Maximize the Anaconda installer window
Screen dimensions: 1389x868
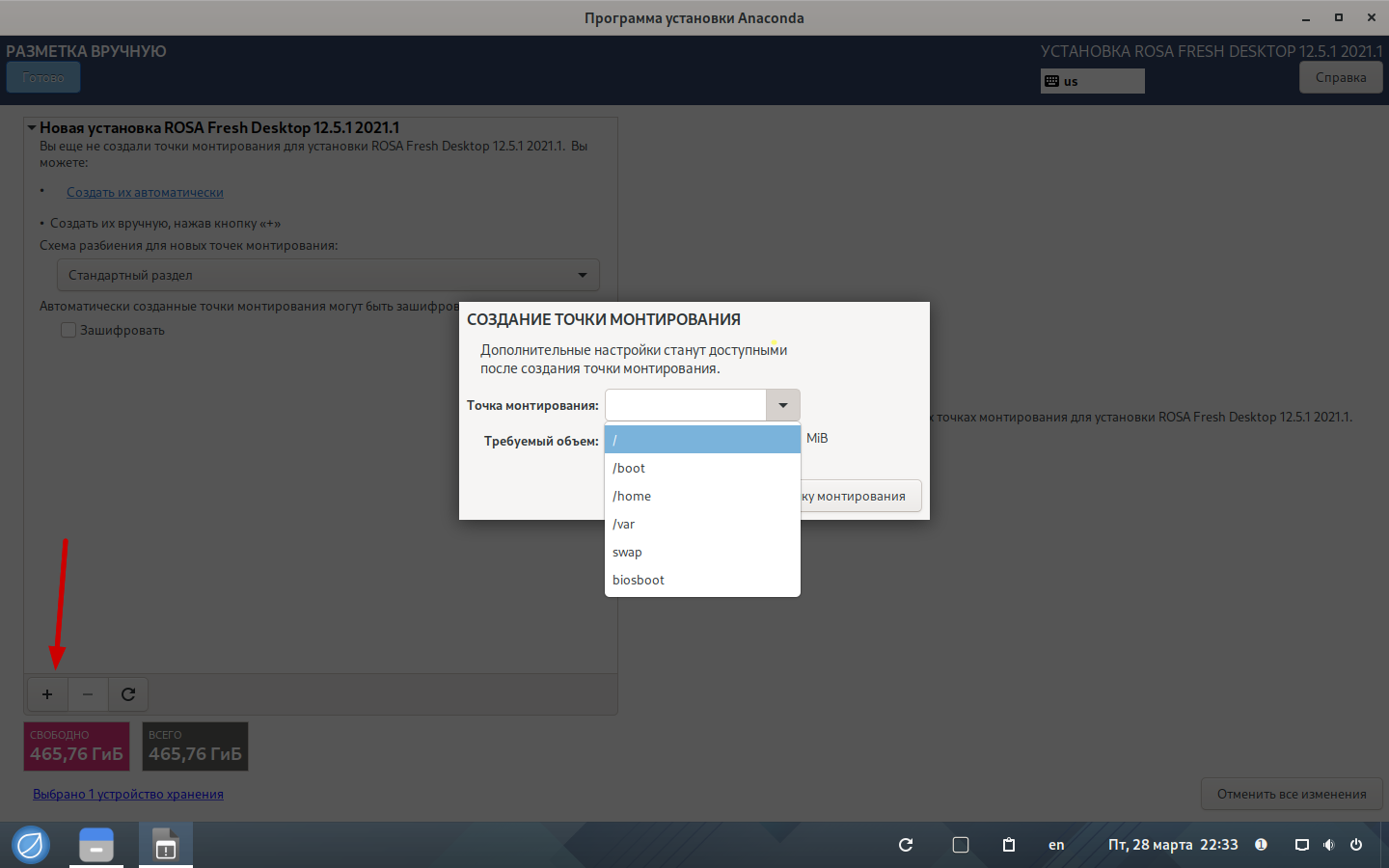tap(1339, 17)
